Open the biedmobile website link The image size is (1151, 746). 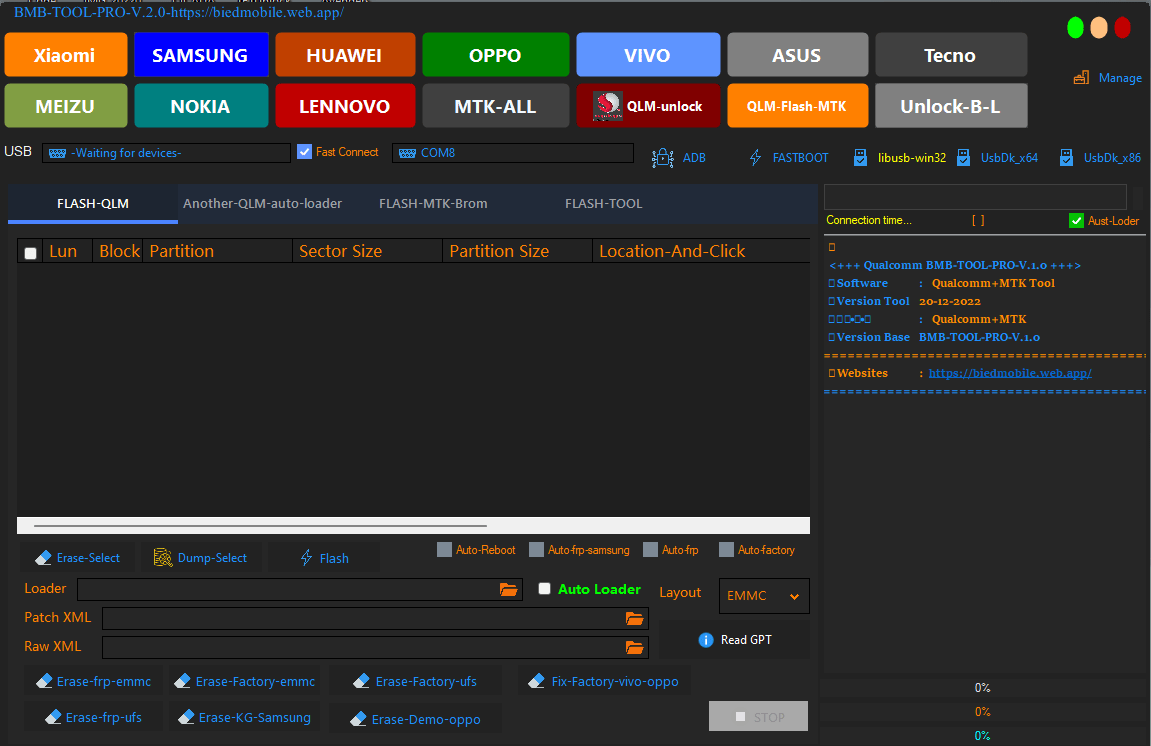[x=1009, y=372]
